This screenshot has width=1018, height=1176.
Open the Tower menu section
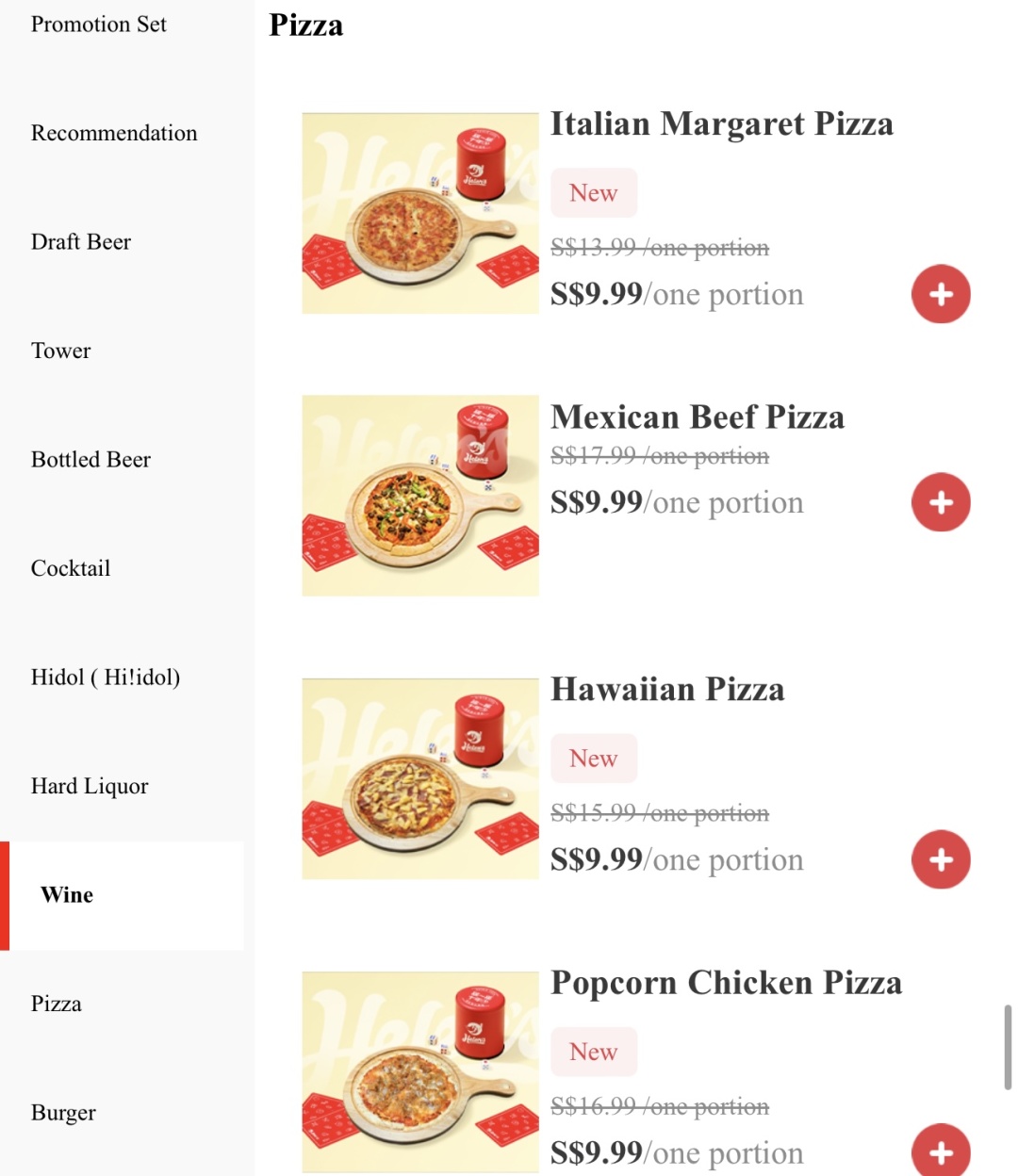pos(61,351)
